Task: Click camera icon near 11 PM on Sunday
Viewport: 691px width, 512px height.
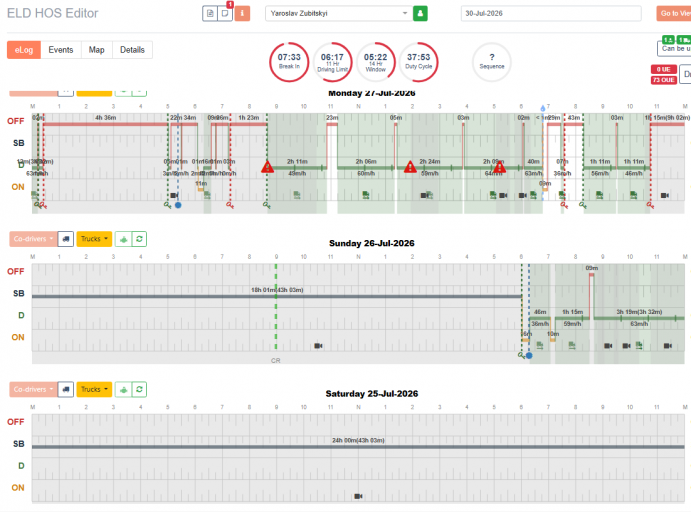Action: pos(668,346)
